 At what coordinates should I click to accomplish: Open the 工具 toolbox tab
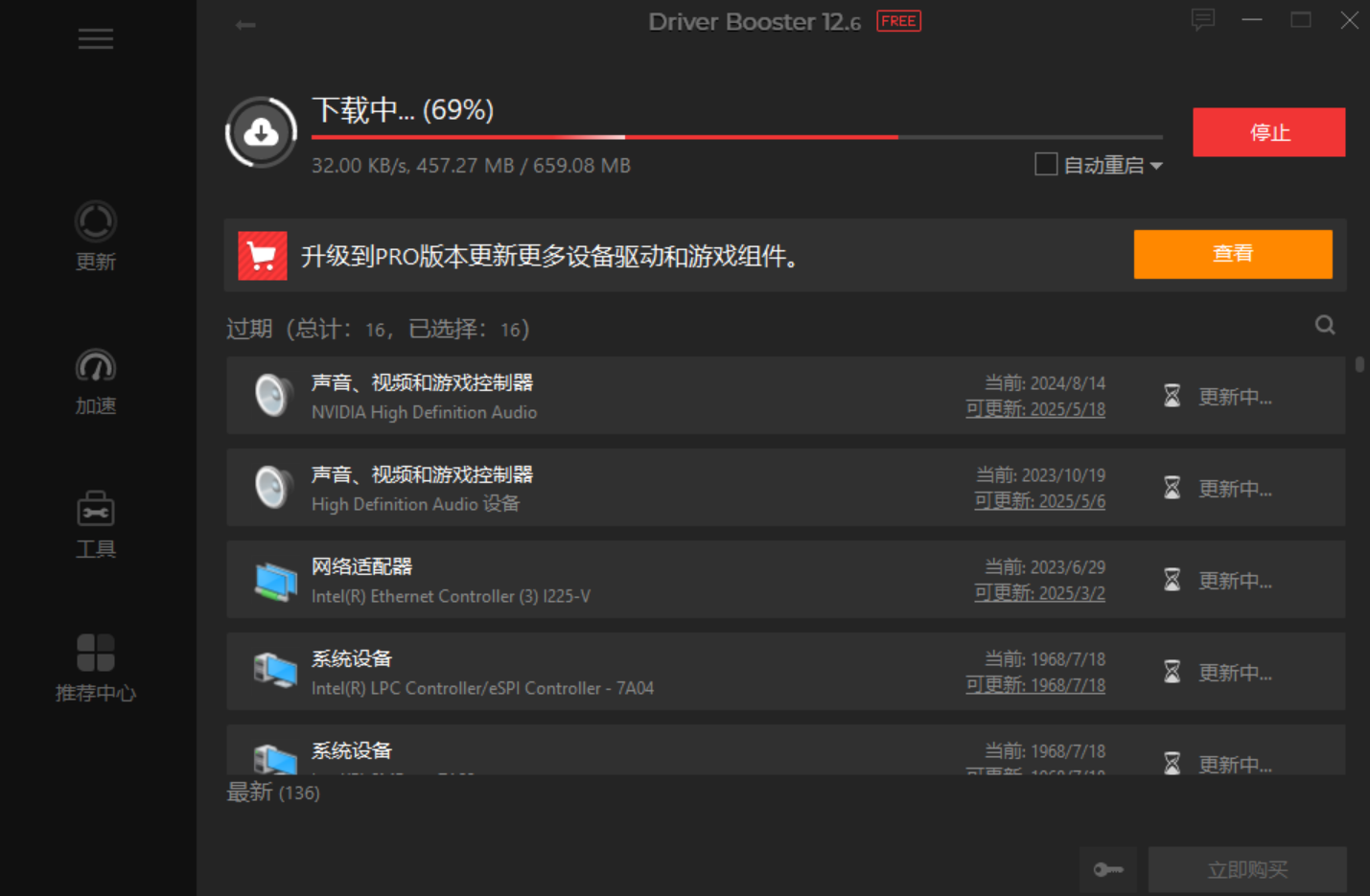pyautogui.click(x=96, y=524)
